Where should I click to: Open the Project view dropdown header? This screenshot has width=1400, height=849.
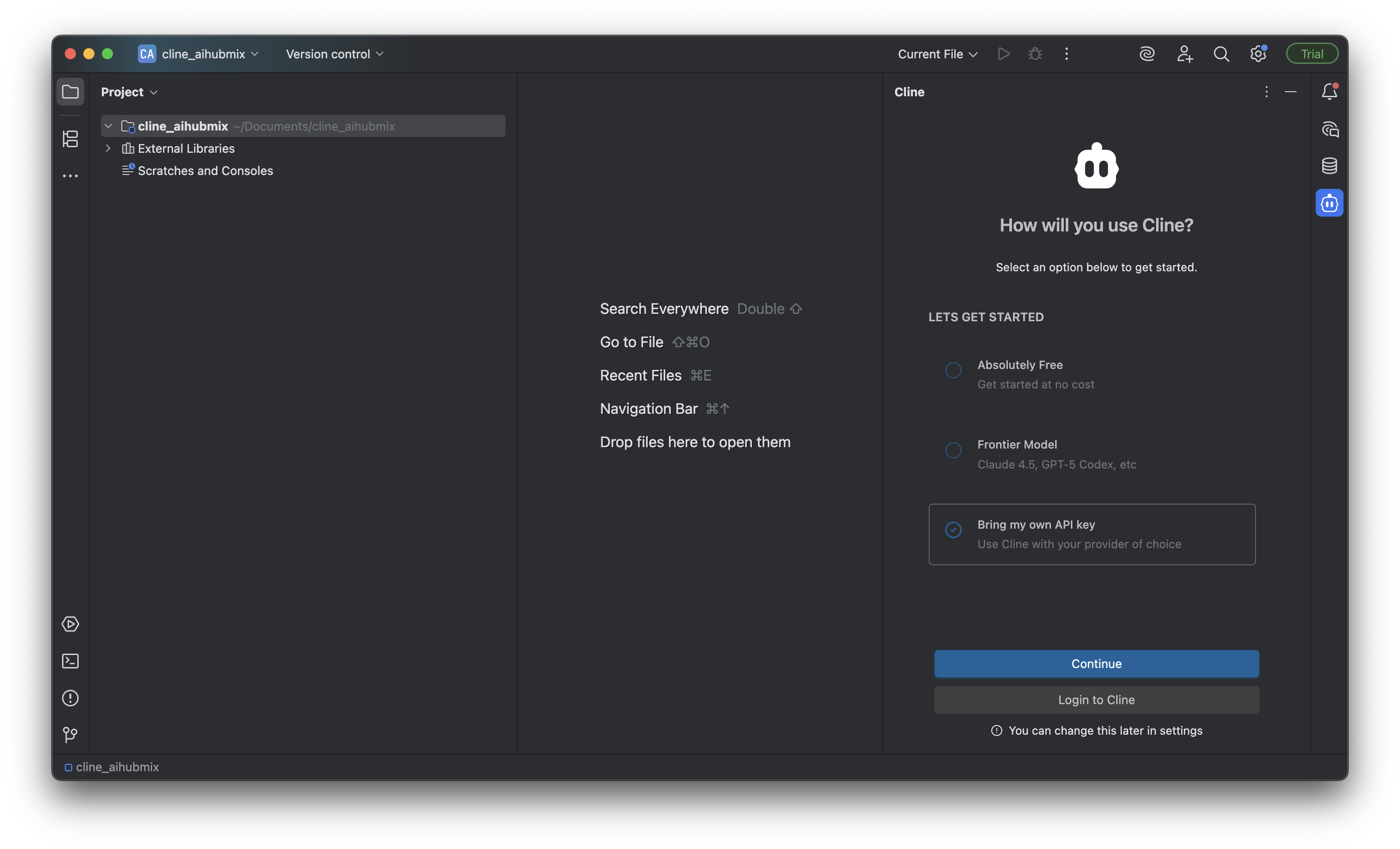pos(129,92)
